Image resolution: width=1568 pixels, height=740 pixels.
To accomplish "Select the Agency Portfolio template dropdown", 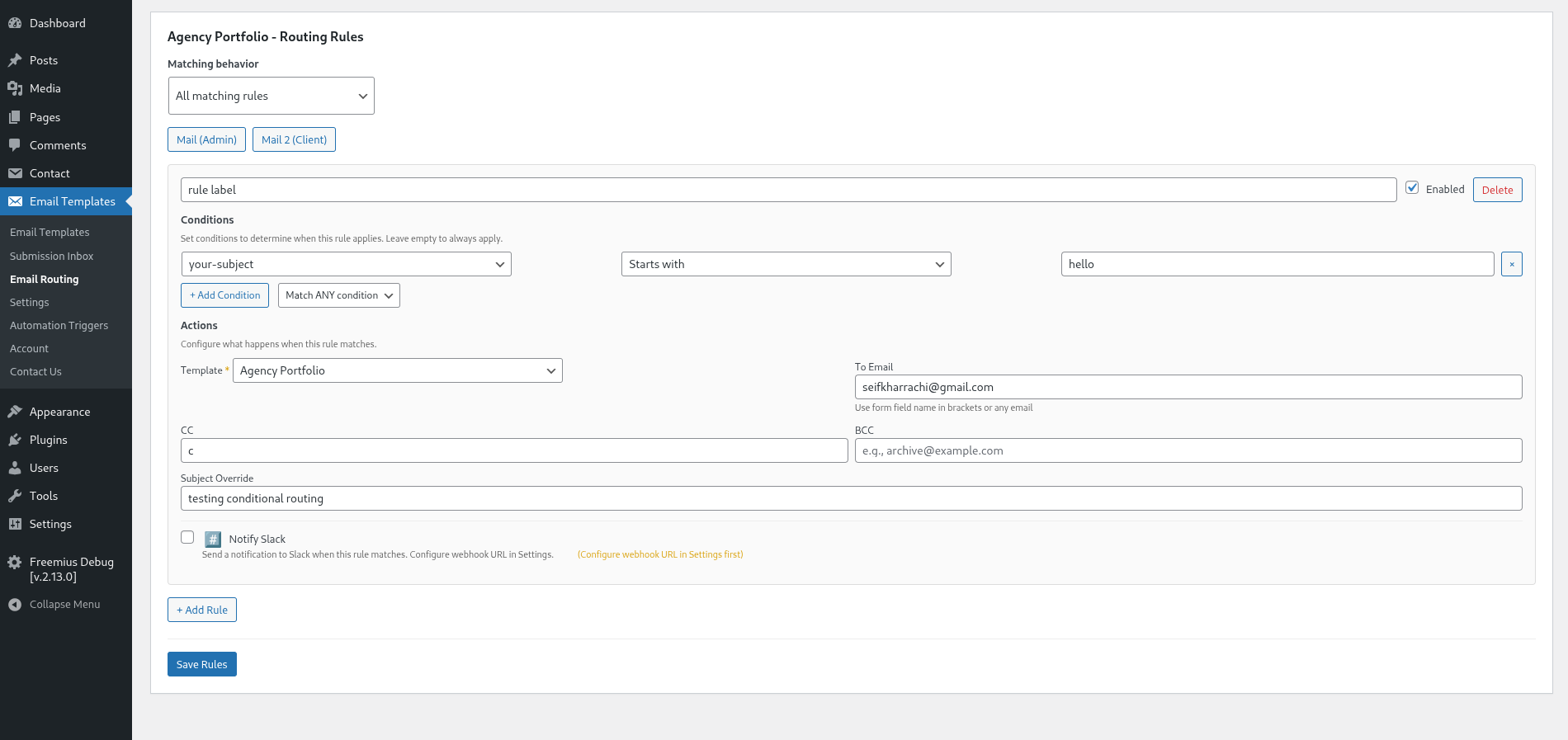I will [x=397, y=370].
